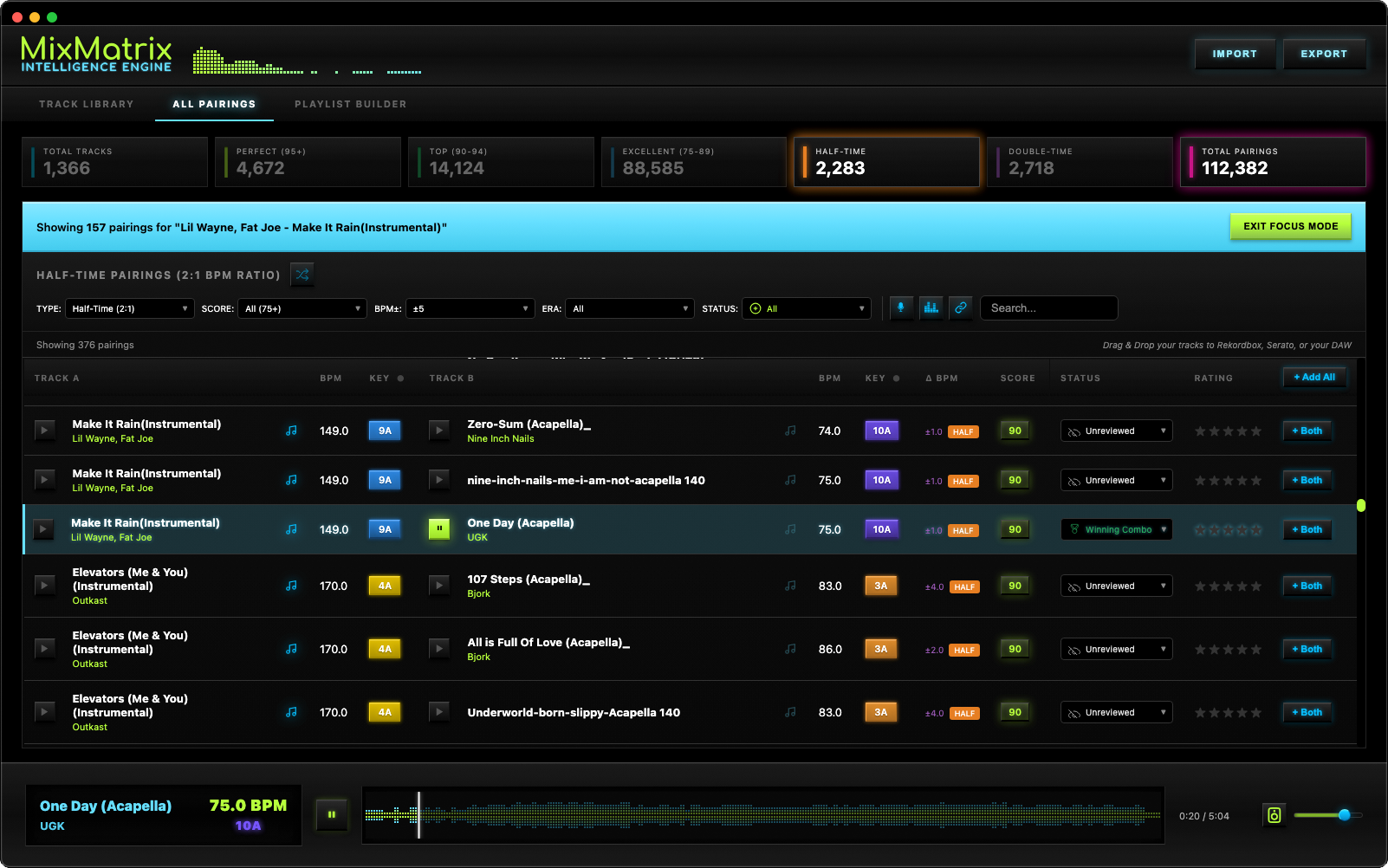Toggle pause button in bottom player bar
Screen dimensions: 1388x868
coord(331,814)
